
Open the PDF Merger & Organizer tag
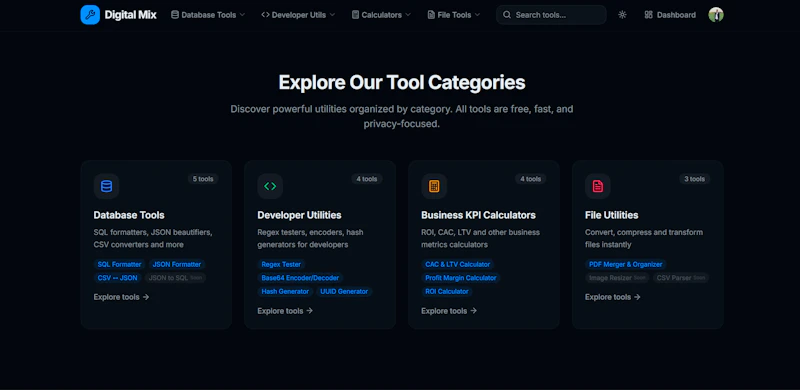626,264
